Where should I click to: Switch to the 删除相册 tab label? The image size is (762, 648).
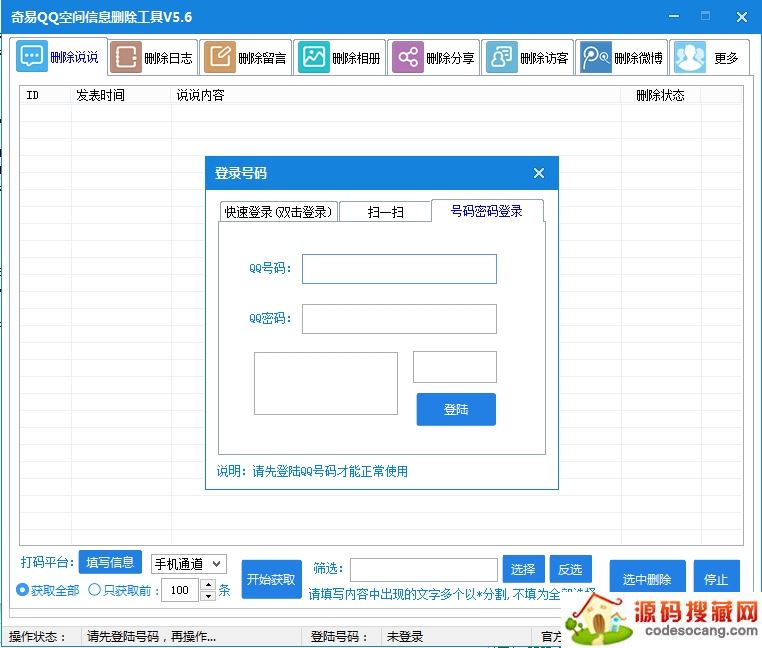coord(356,58)
